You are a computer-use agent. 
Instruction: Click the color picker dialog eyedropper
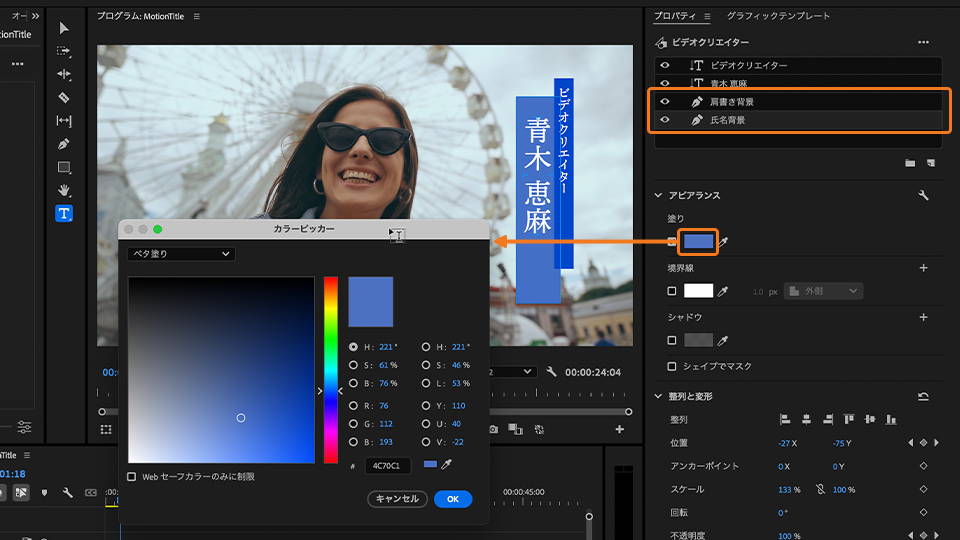click(446, 465)
